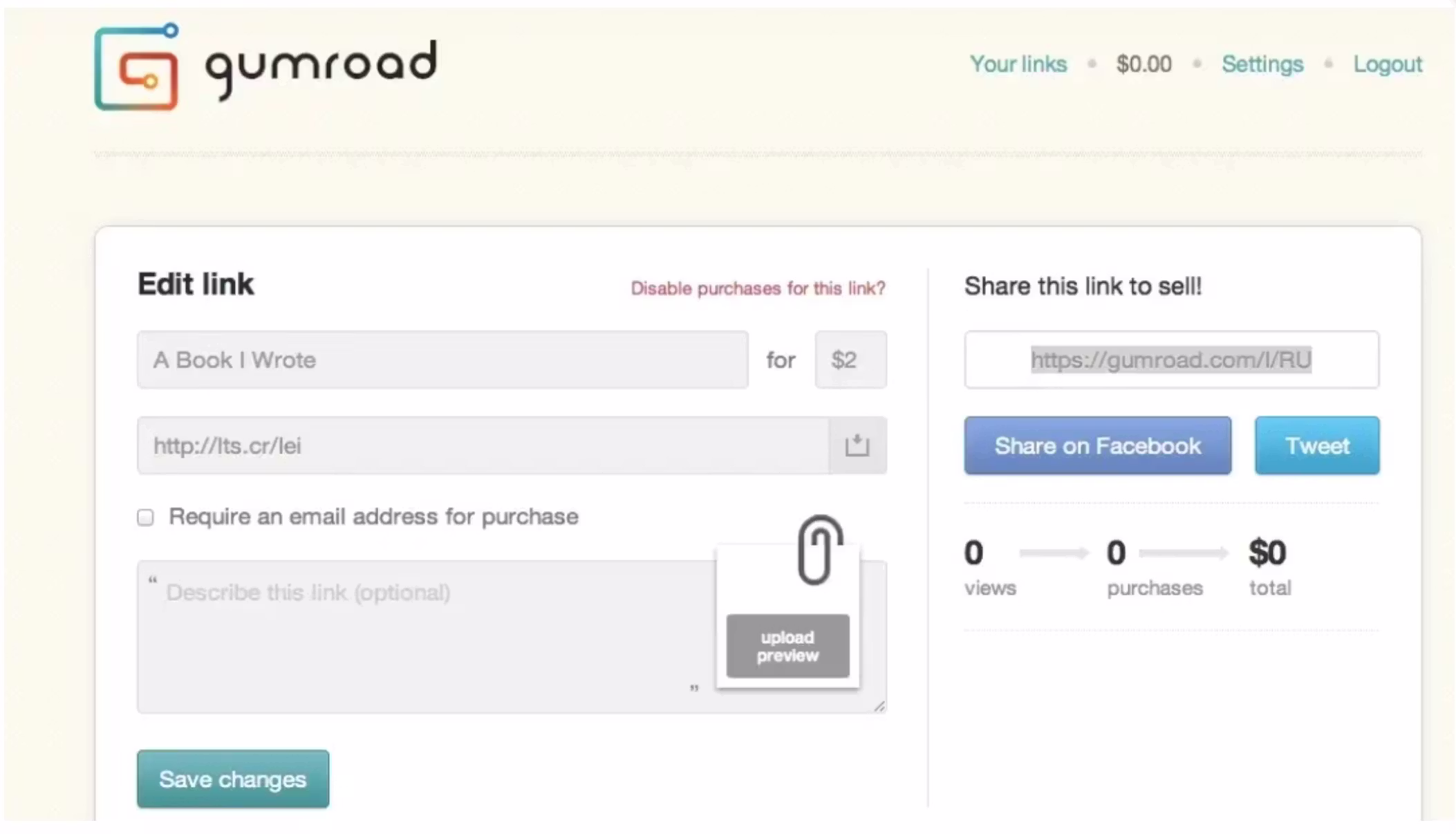Select the product title field A Book I Wrote

tap(442, 360)
